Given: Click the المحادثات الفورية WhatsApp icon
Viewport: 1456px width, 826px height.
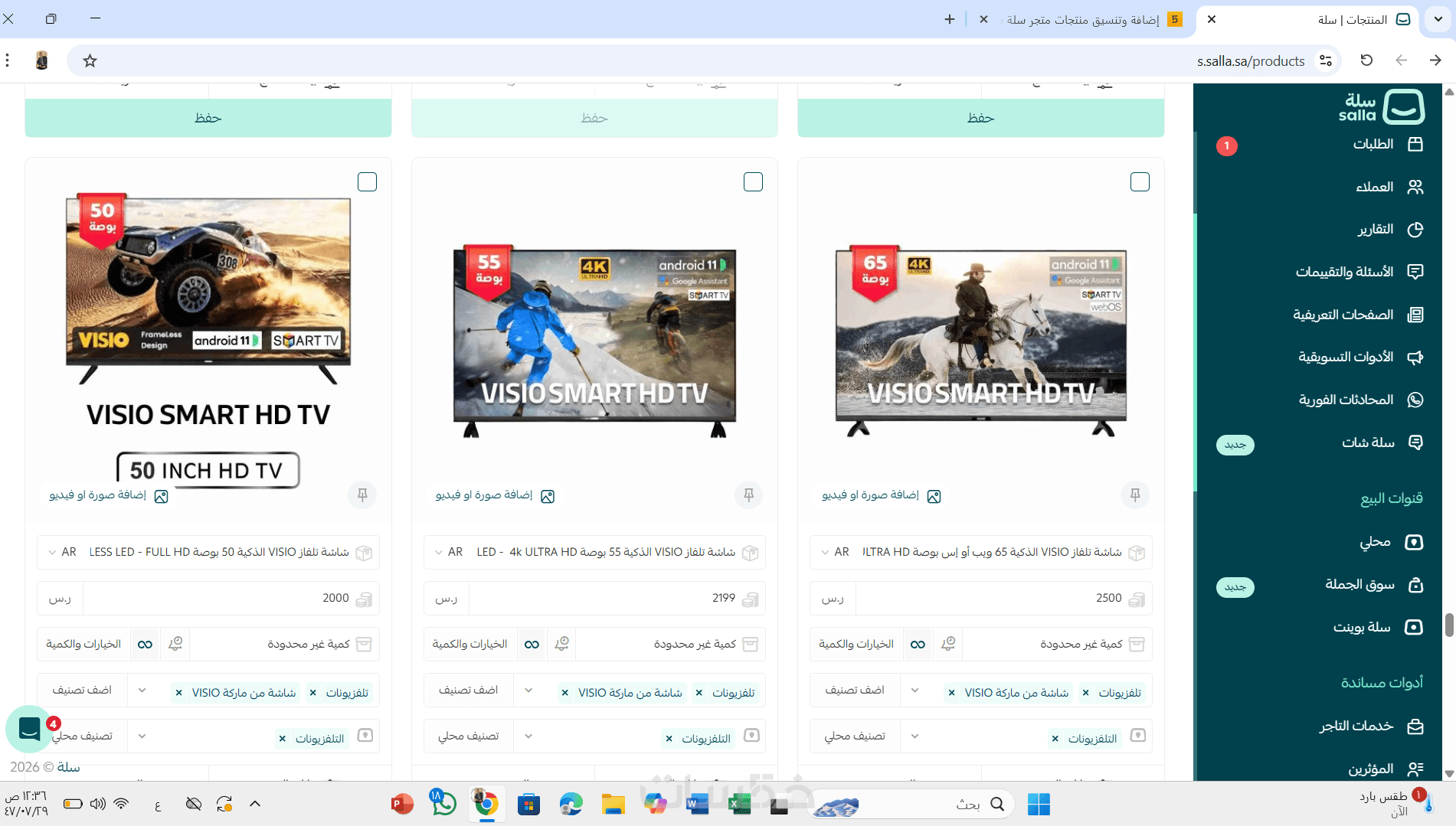Looking at the screenshot, I should coord(1415,400).
